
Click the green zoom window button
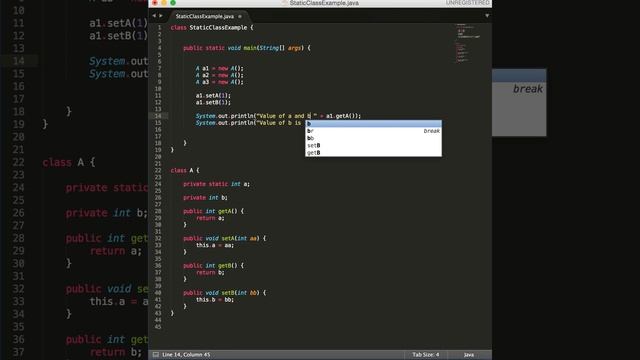[x=173, y=3]
